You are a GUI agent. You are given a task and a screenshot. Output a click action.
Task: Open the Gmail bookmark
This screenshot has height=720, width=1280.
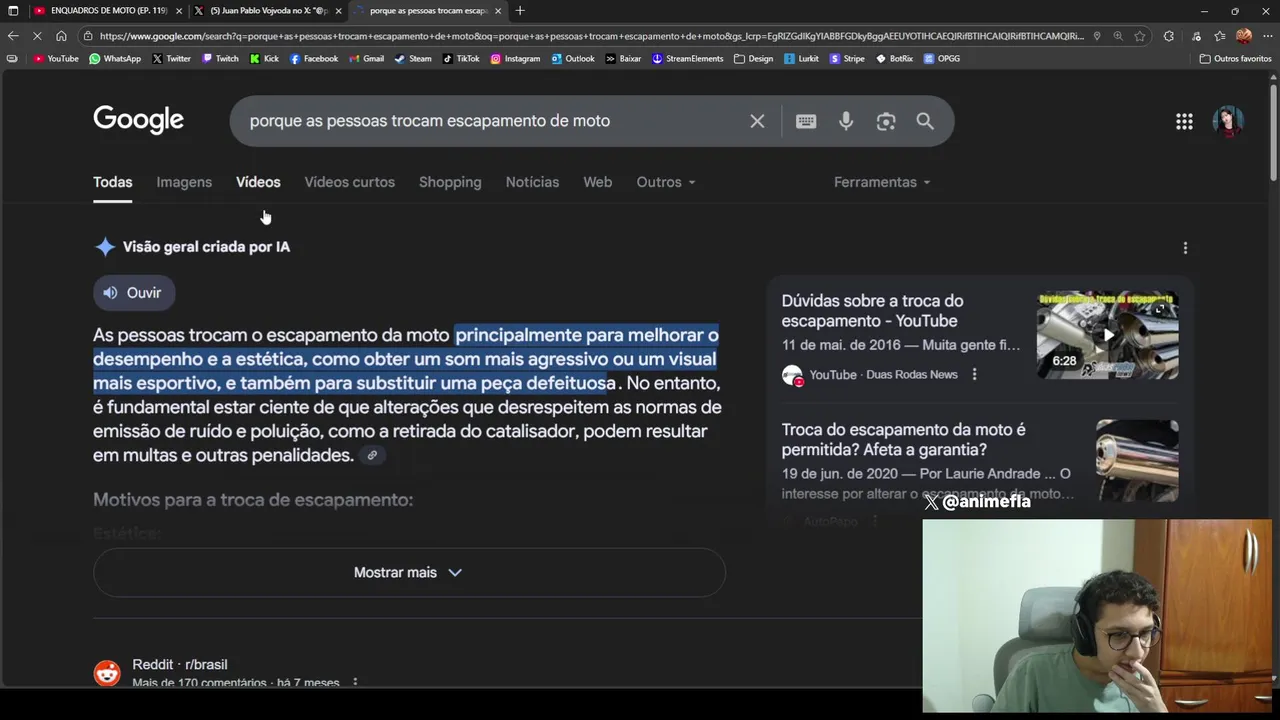(366, 59)
